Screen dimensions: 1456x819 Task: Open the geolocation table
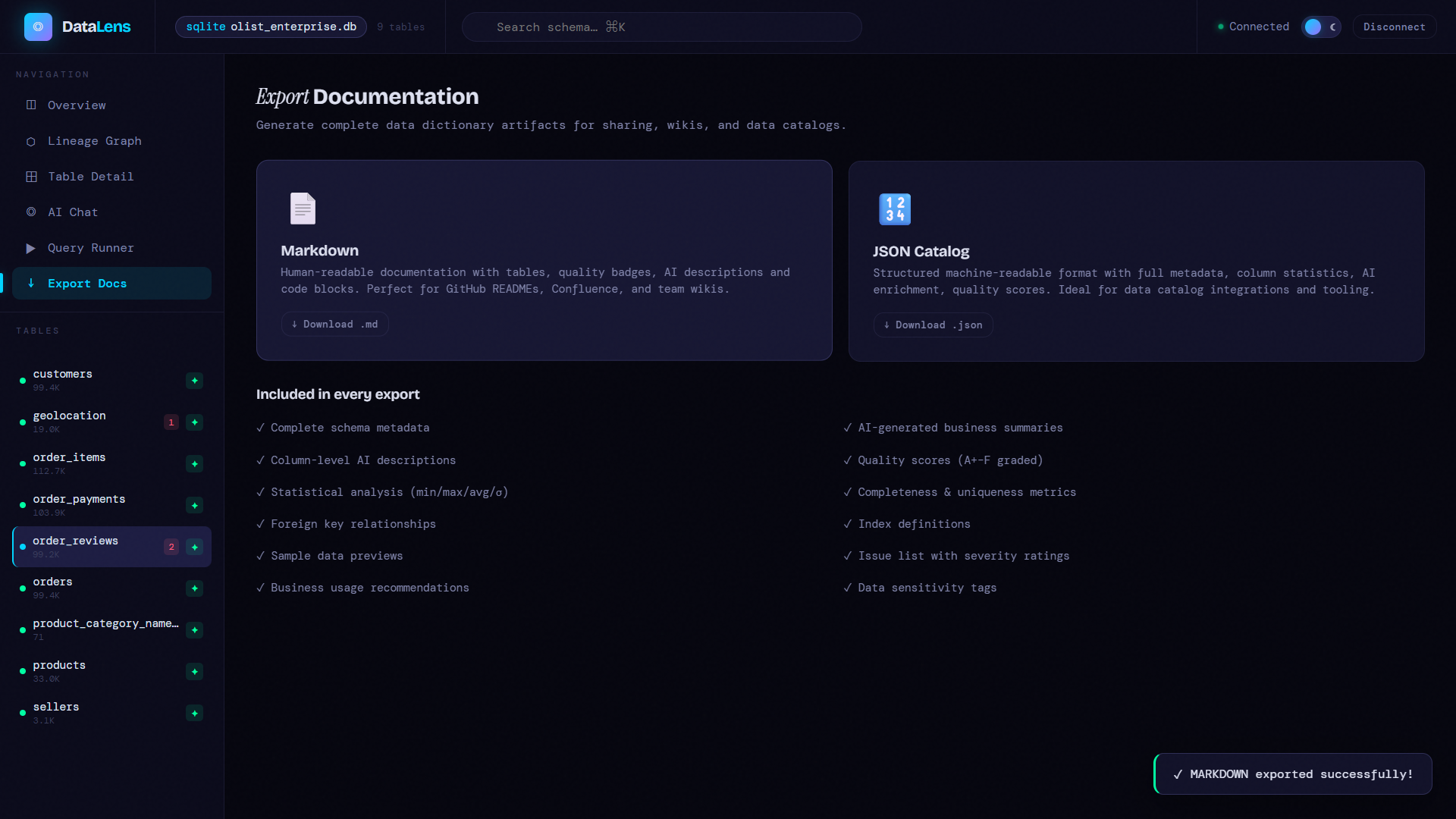(x=111, y=422)
